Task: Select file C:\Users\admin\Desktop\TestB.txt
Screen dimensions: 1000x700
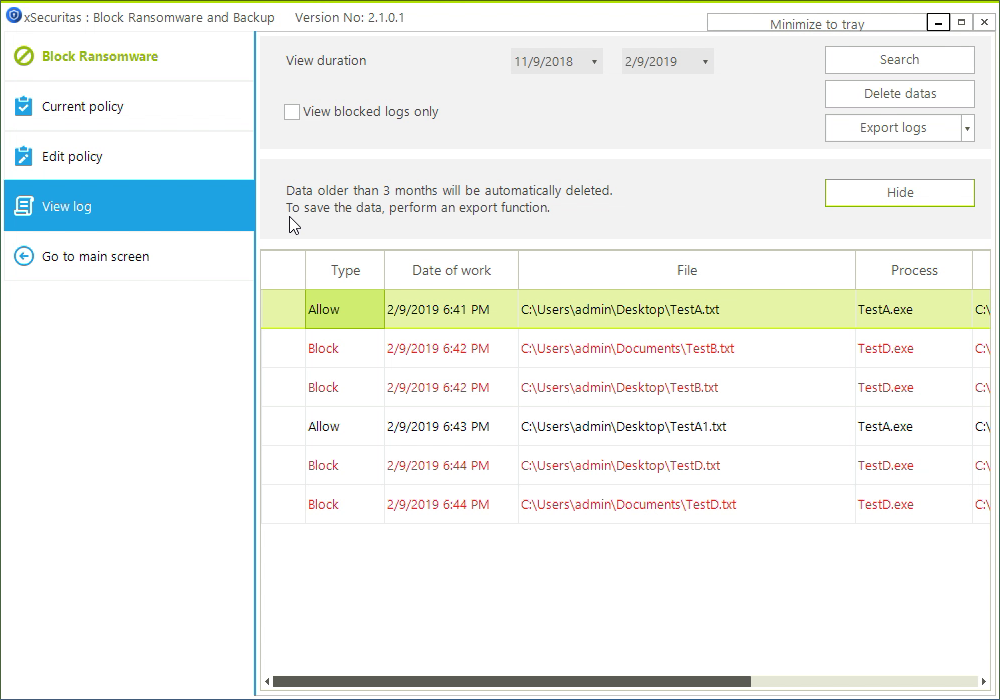Action: [x=687, y=388]
